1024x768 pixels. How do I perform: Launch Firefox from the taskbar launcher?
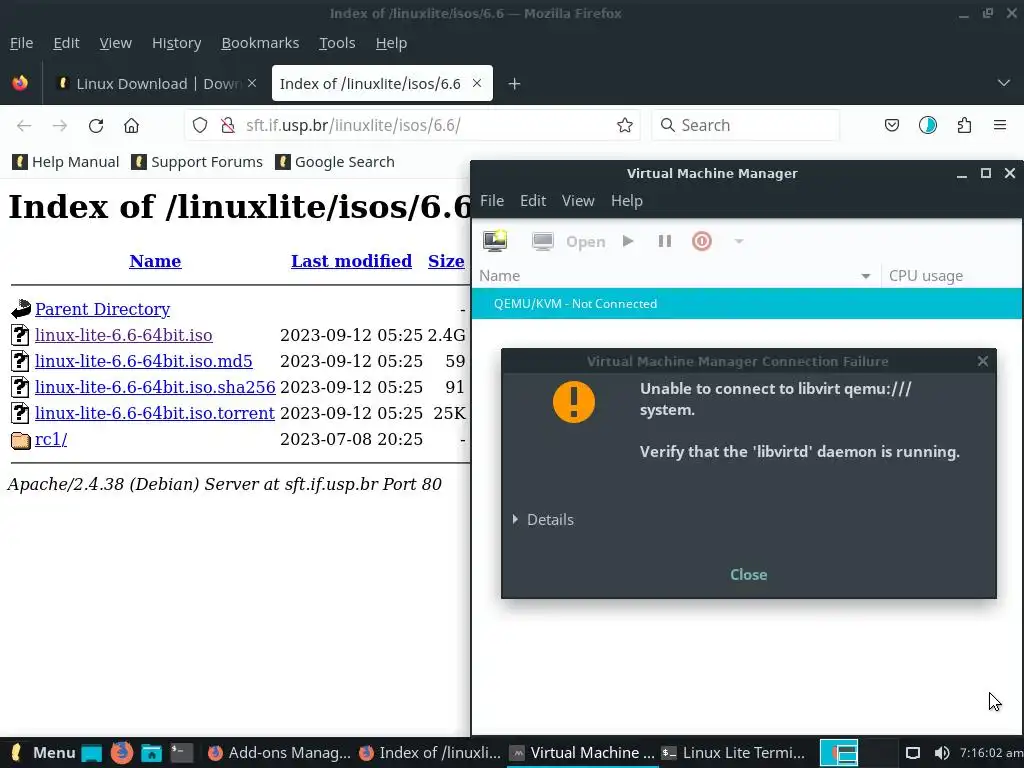point(121,753)
